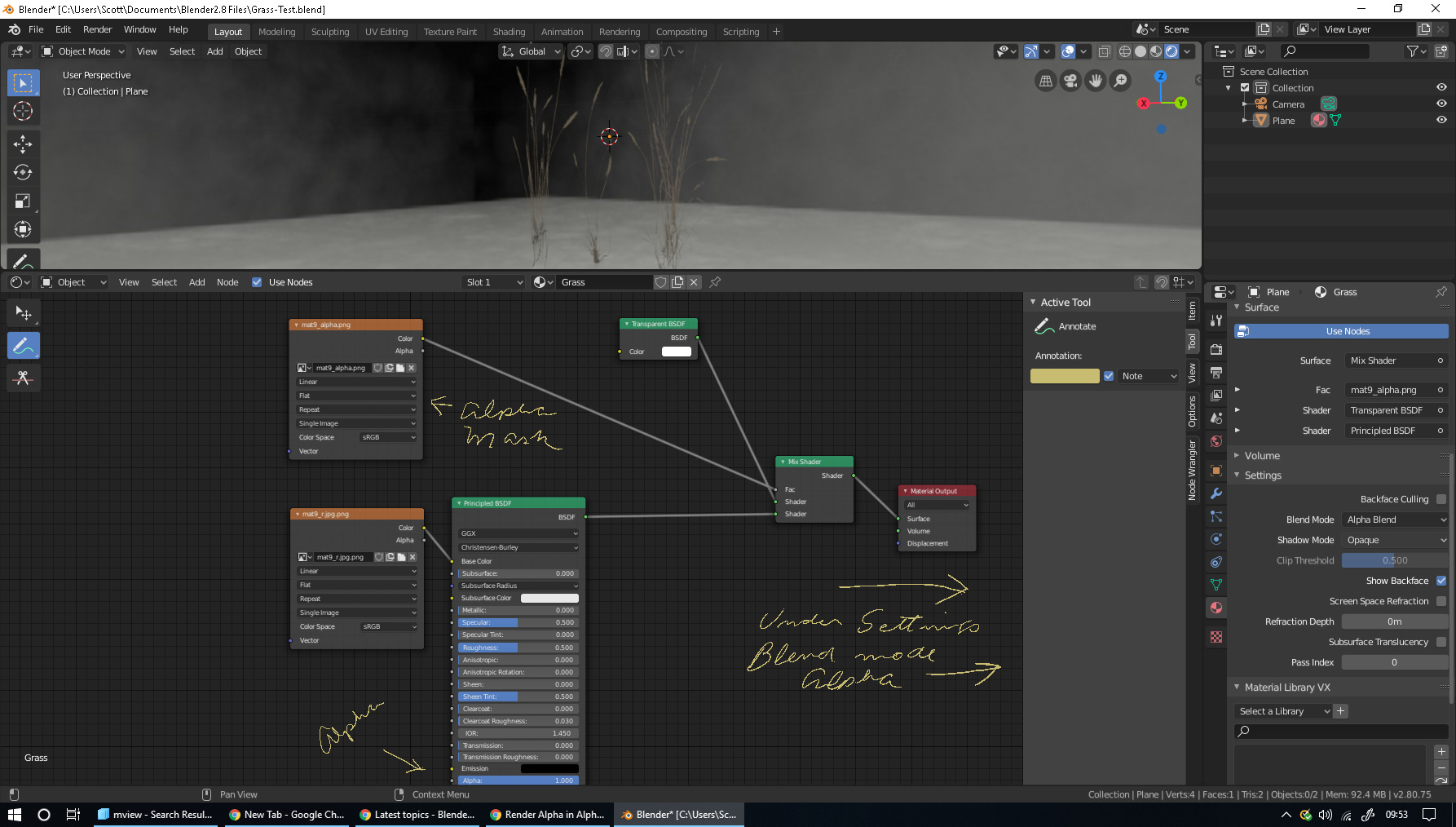Image resolution: width=1456 pixels, height=827 pixels.
Task: Open the Render menu
Action: tap(98, 29)
